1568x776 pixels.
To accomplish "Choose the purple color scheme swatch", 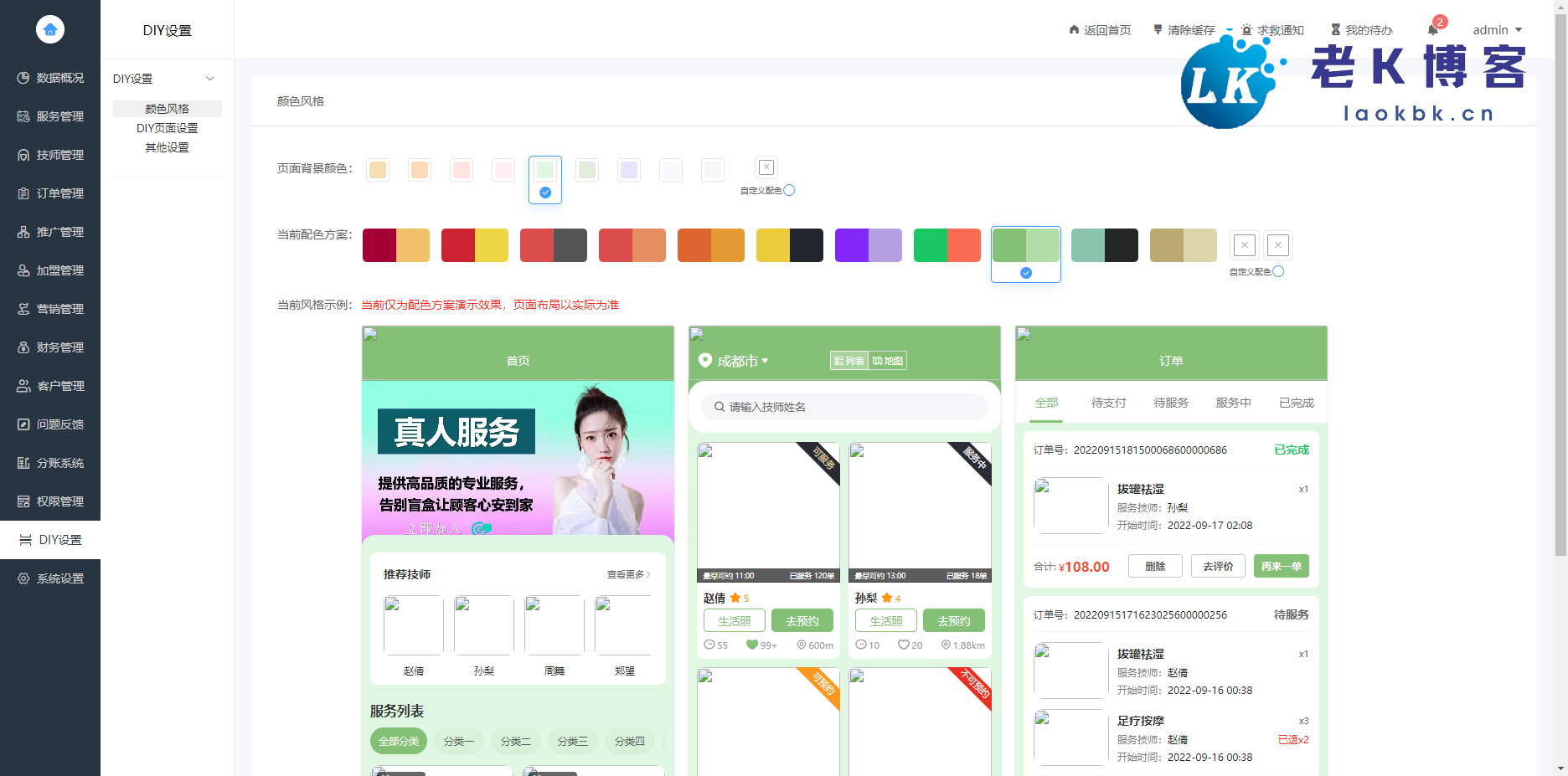I will (x=868, y=245).
